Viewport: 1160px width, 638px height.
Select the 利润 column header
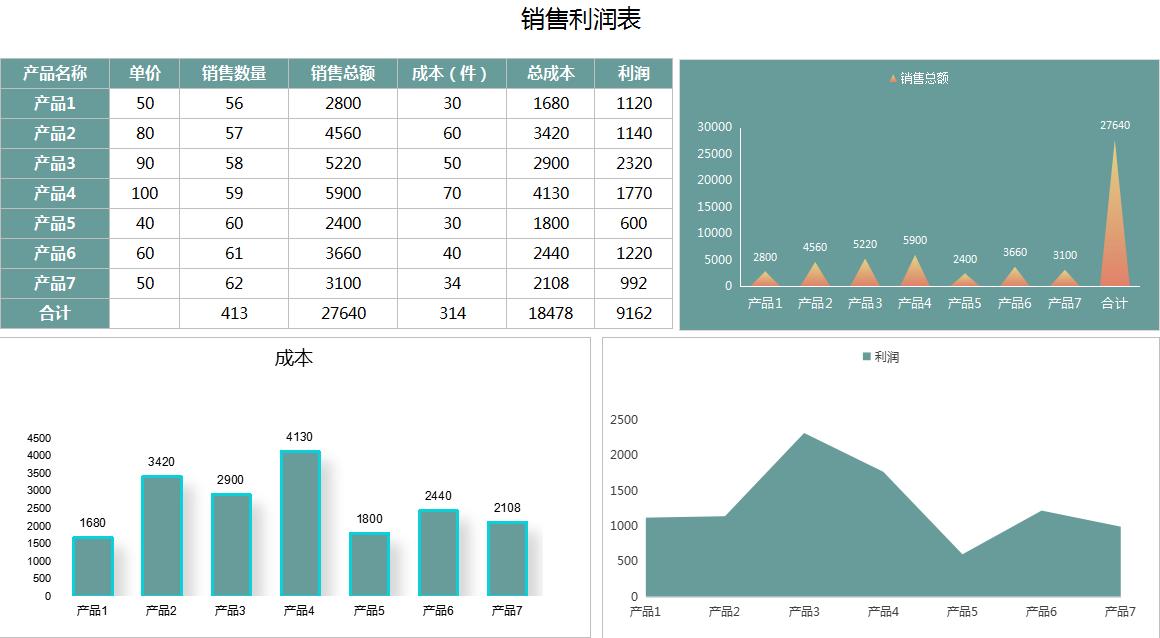click(633, 72)
